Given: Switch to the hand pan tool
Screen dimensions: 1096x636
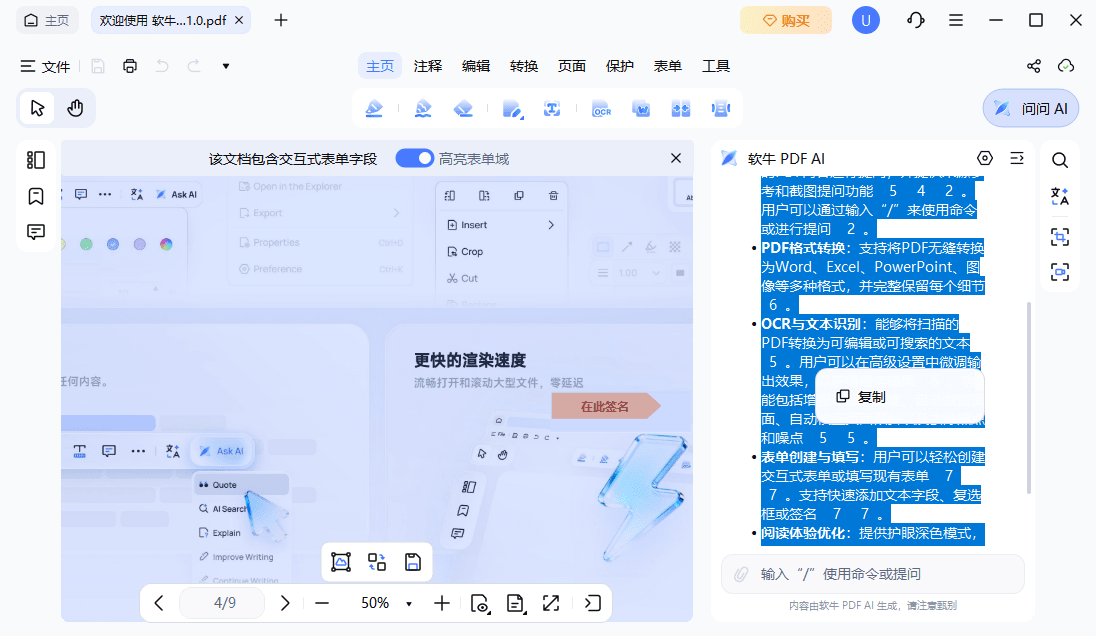Looking at the screenshot, I should [x=75, y=108].
